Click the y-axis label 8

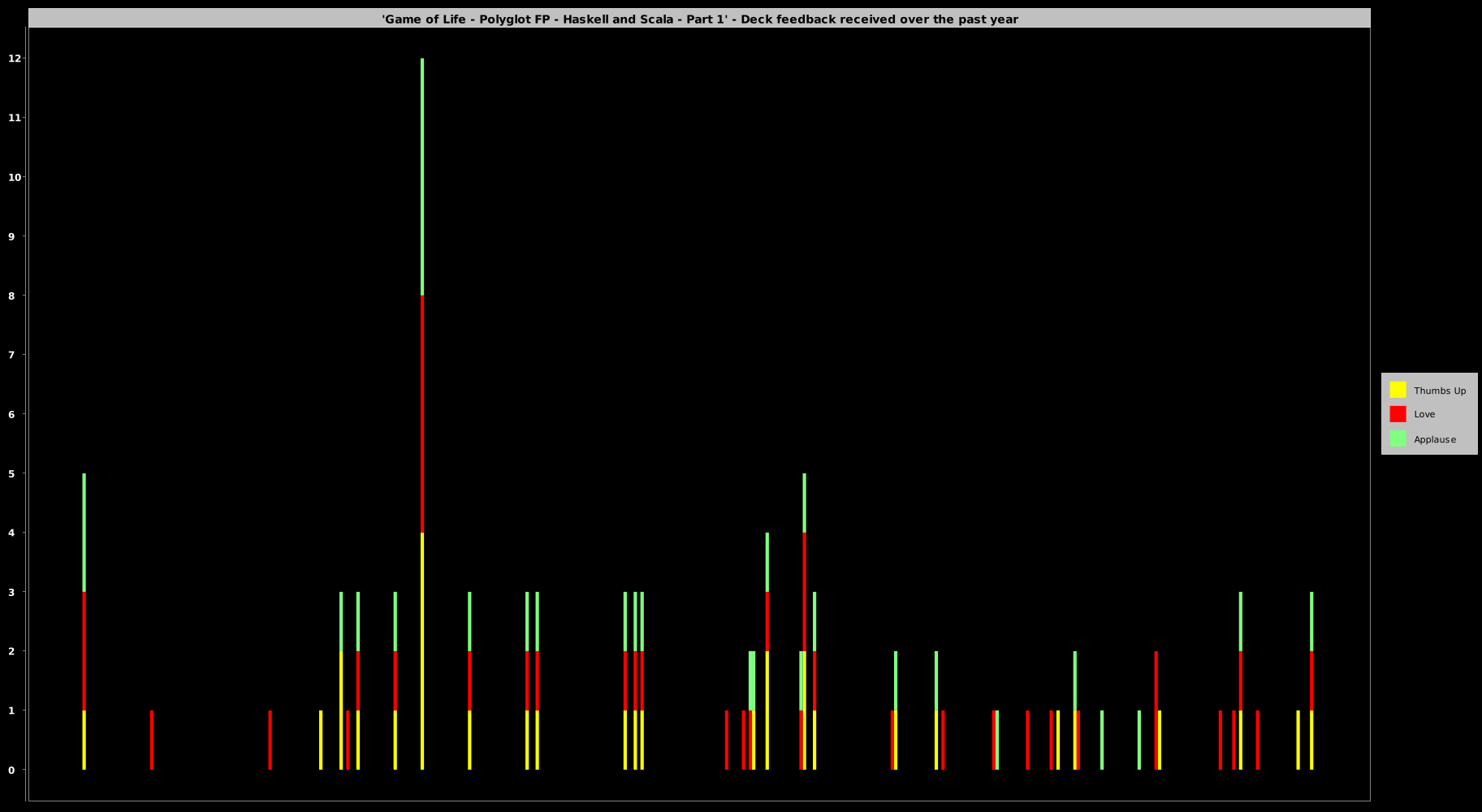(x=11, y=296)
